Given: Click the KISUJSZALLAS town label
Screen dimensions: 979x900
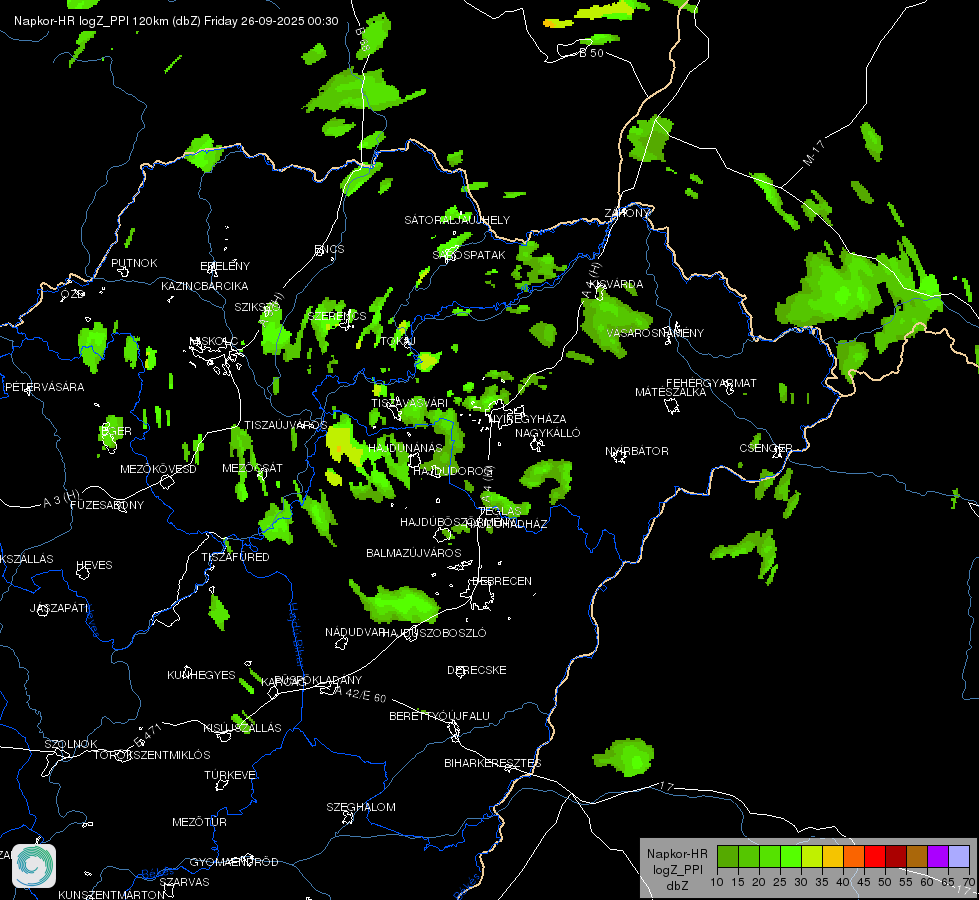Looking at the screenshot, I should [x=242, y=728].
